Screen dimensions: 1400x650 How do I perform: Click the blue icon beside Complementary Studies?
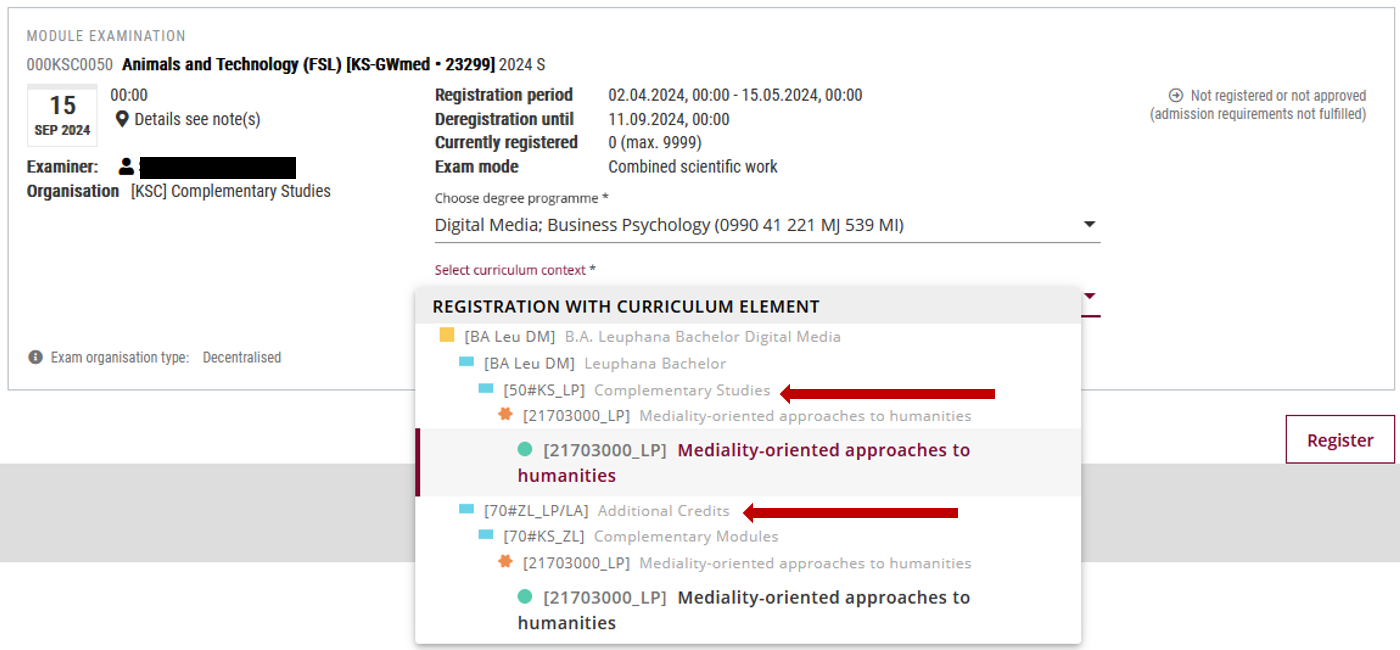[x=486, y=389]
